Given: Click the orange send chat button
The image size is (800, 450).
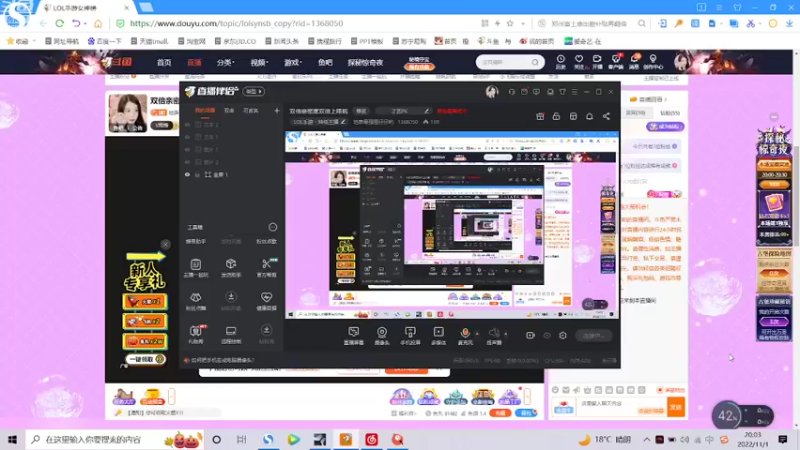Looking at the screenshot, I should [x=676, y=407].
